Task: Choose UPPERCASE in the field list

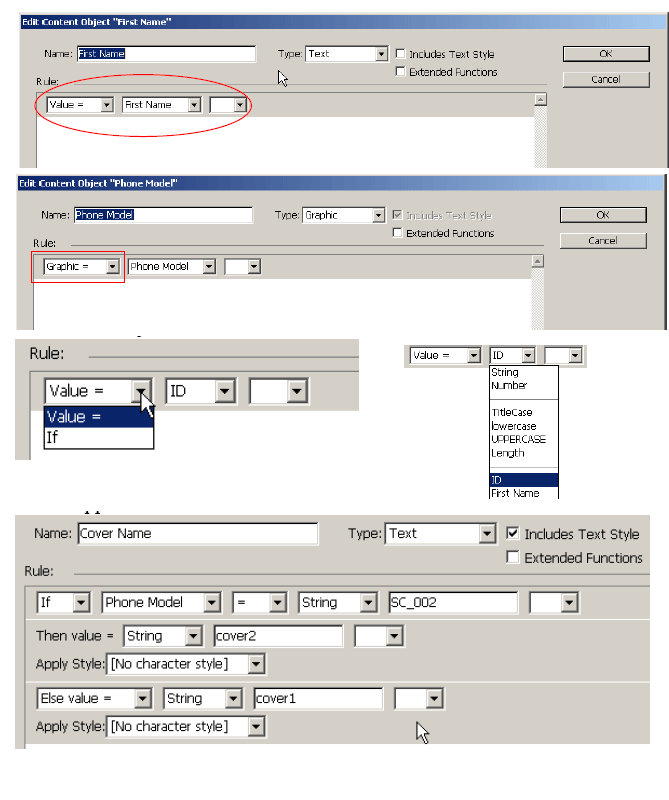Action: pos(518,439)
